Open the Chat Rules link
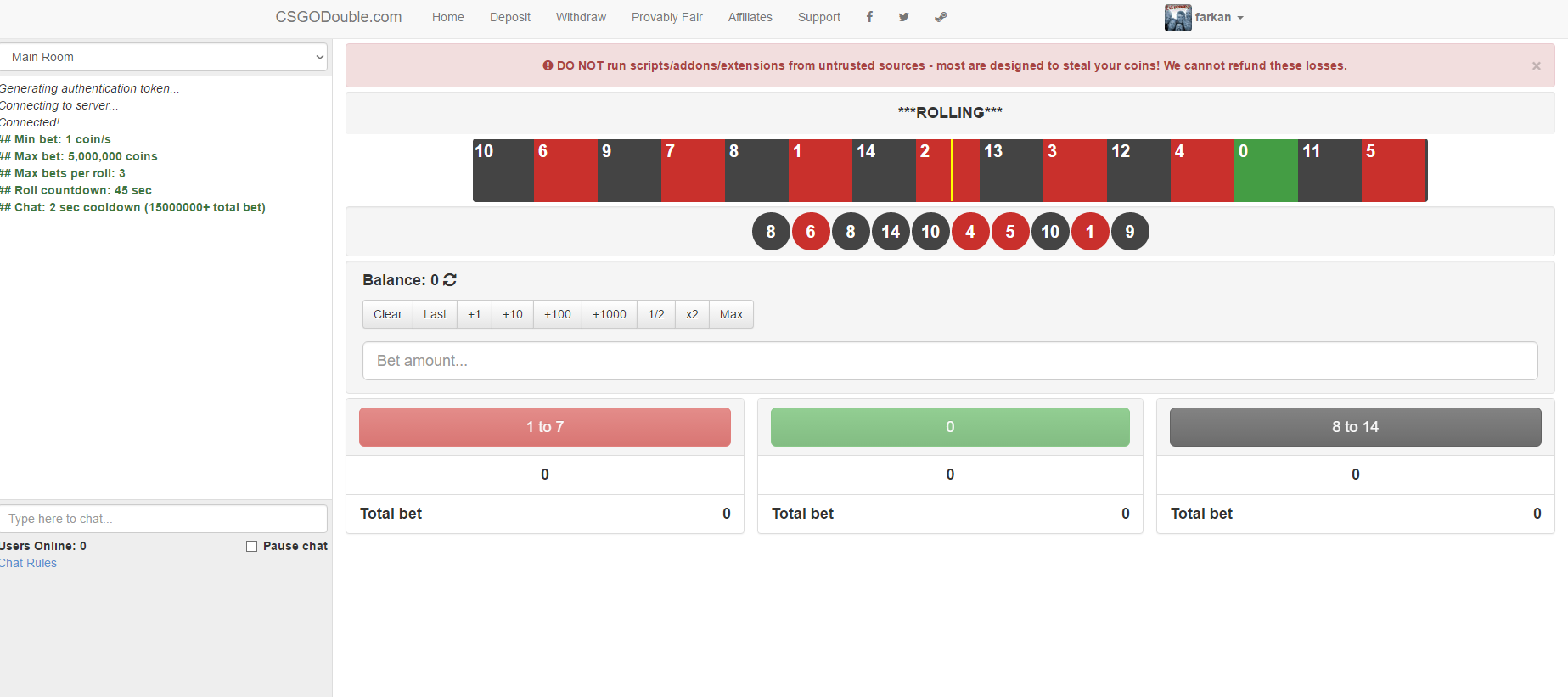The height and width of the screenshot is (697, 1568). pos(29,564)
